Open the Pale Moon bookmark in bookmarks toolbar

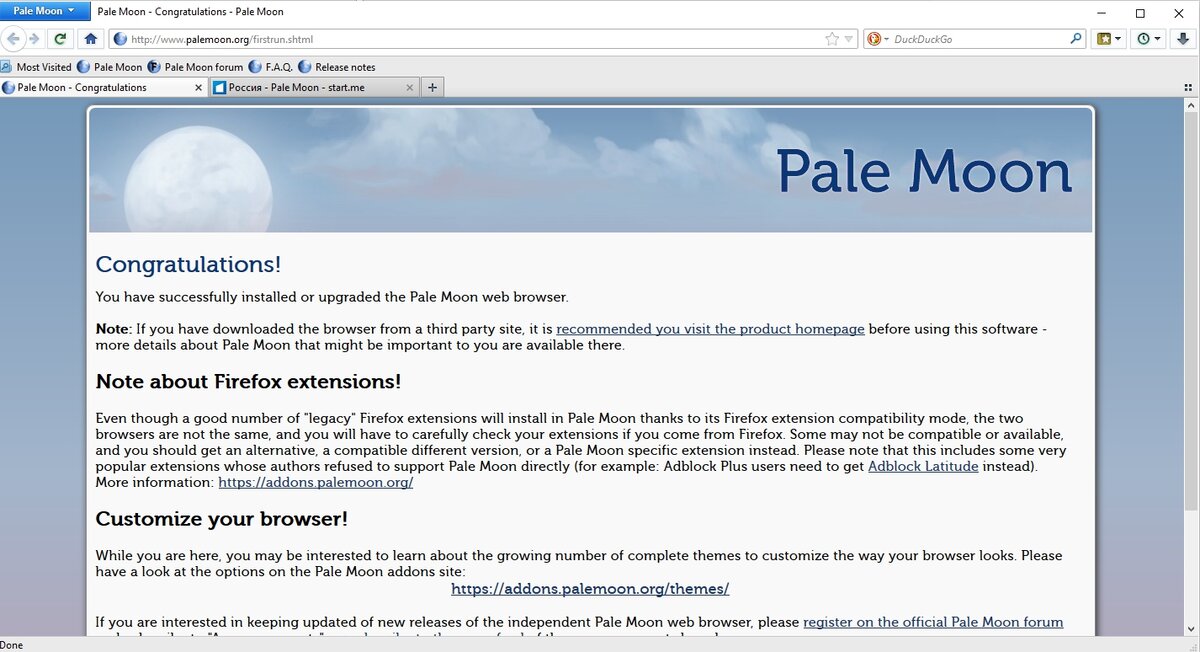coord(110,67)
